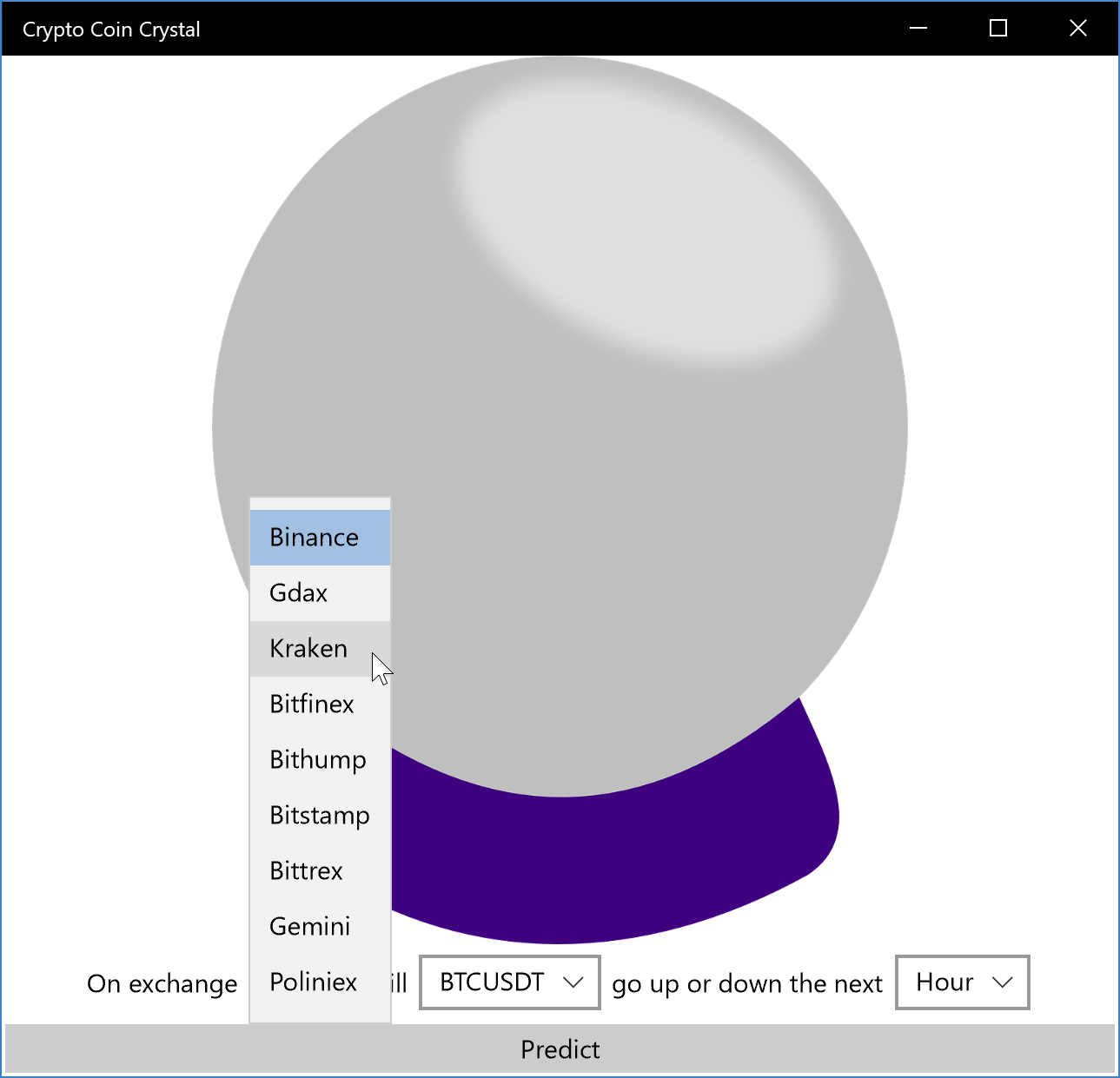Choose the Gemini exchange option

[320, 927]
